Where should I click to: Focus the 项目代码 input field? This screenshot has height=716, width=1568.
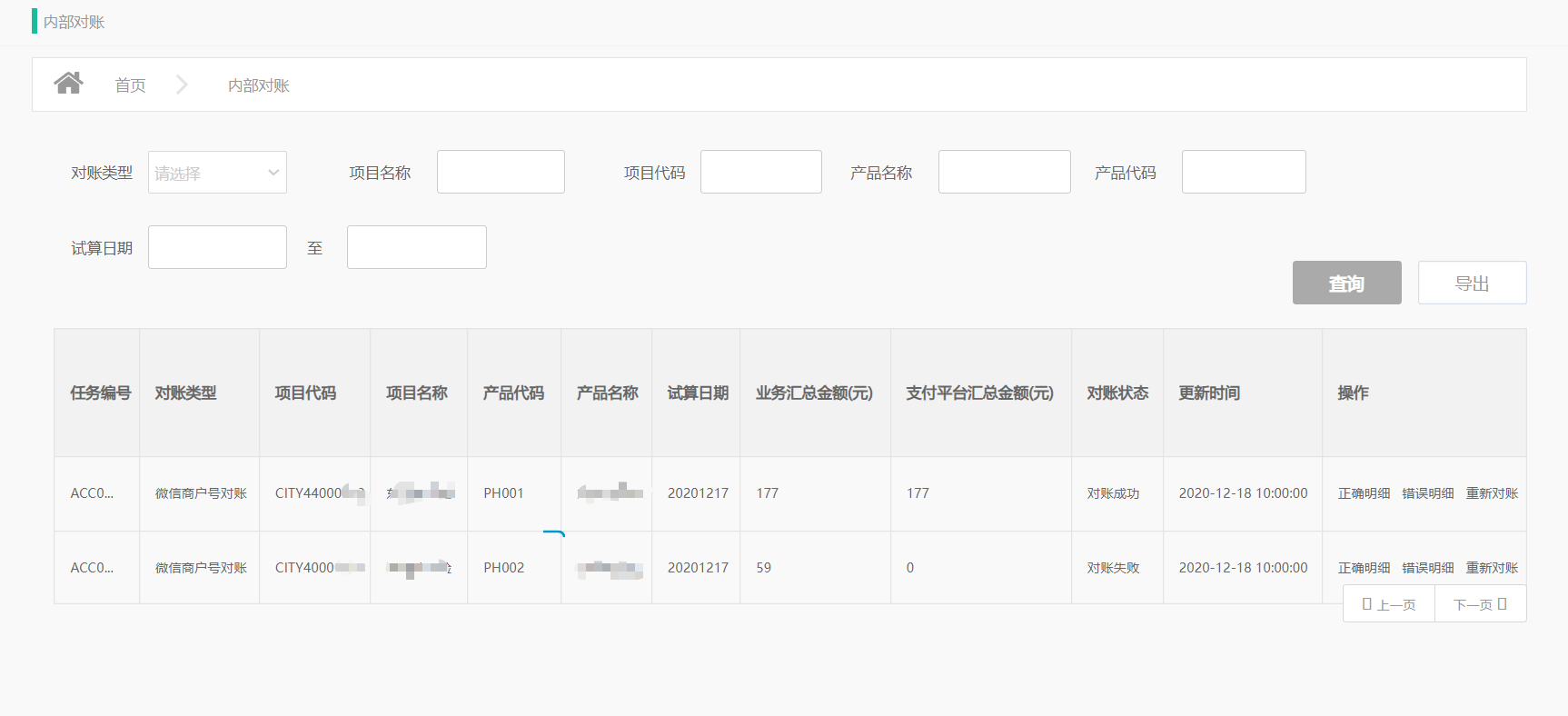click(x=761, y=172)
